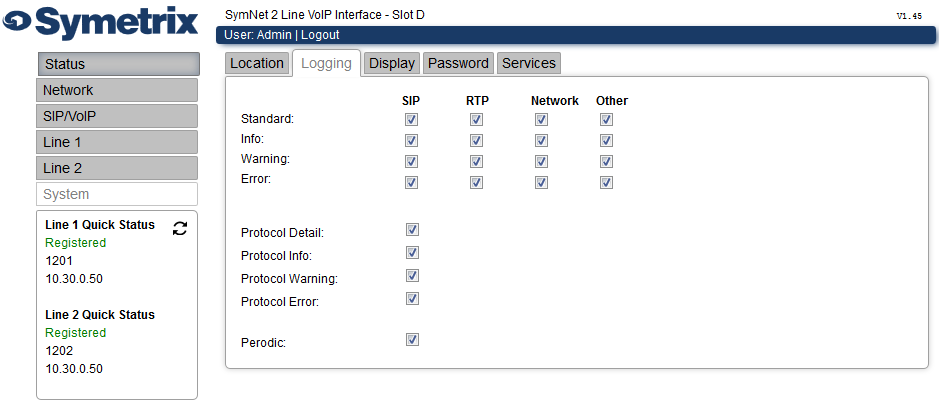Click Line 2 Registered status text
This screenshot has height=406, width=939.
(75, 333)
